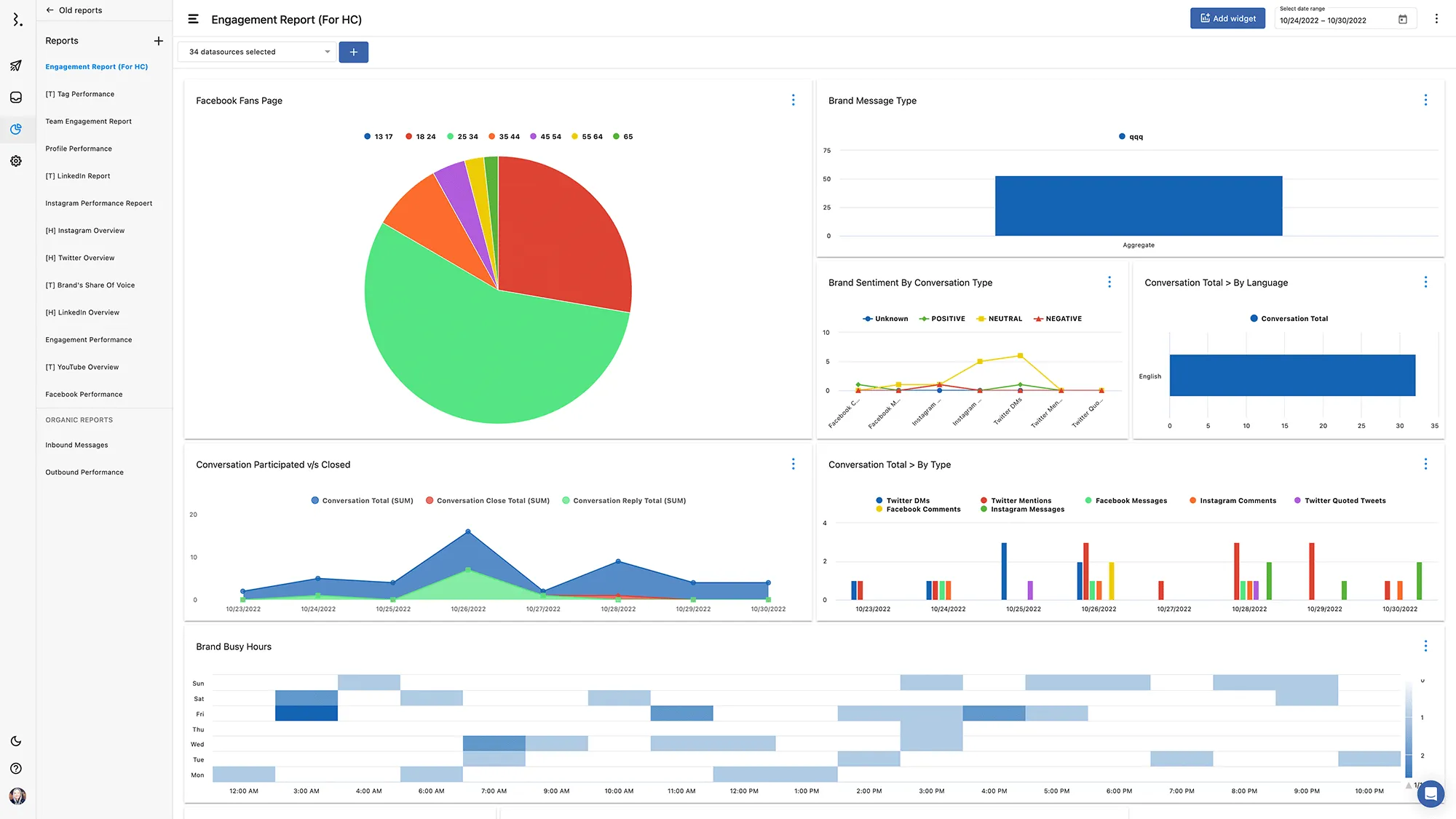
Task: Click the Add widget button
Action: [x=1227, y=19]
